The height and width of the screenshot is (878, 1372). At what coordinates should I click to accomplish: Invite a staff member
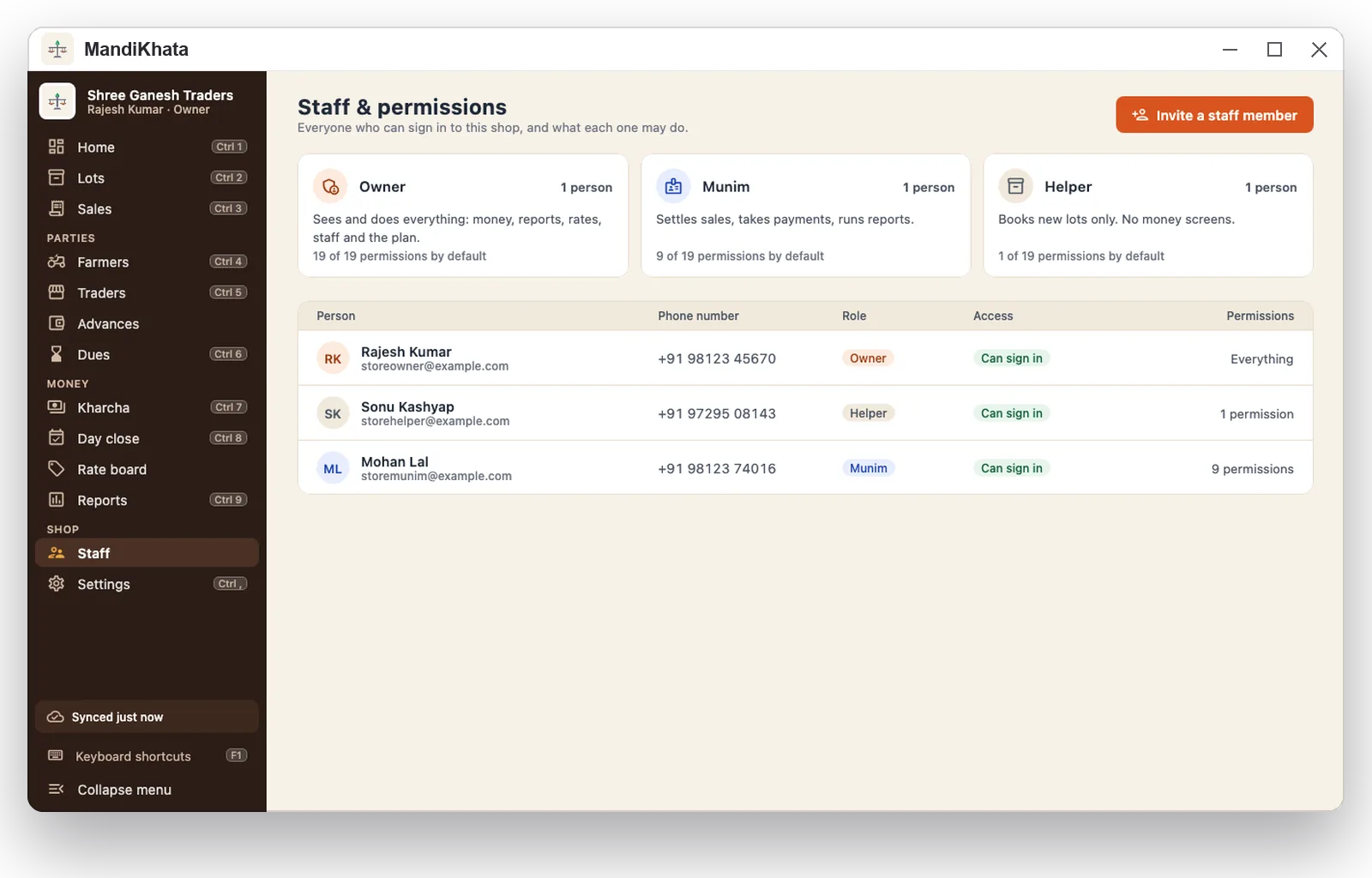click(1214, 115)
